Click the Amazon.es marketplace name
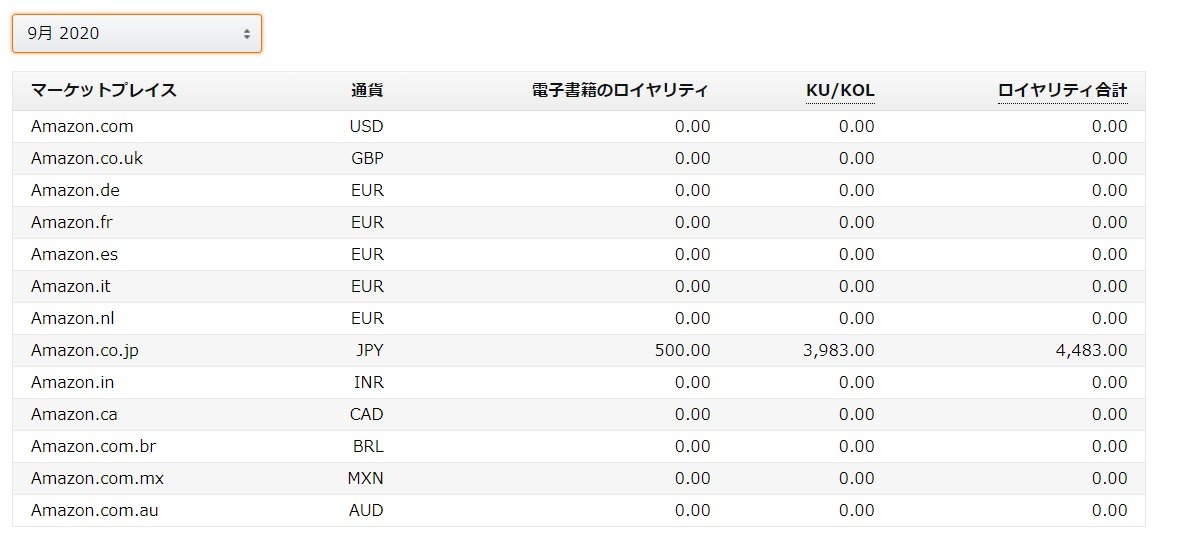Image resolution: width=1201 pixels, height=557 pixels. [74, 254]
